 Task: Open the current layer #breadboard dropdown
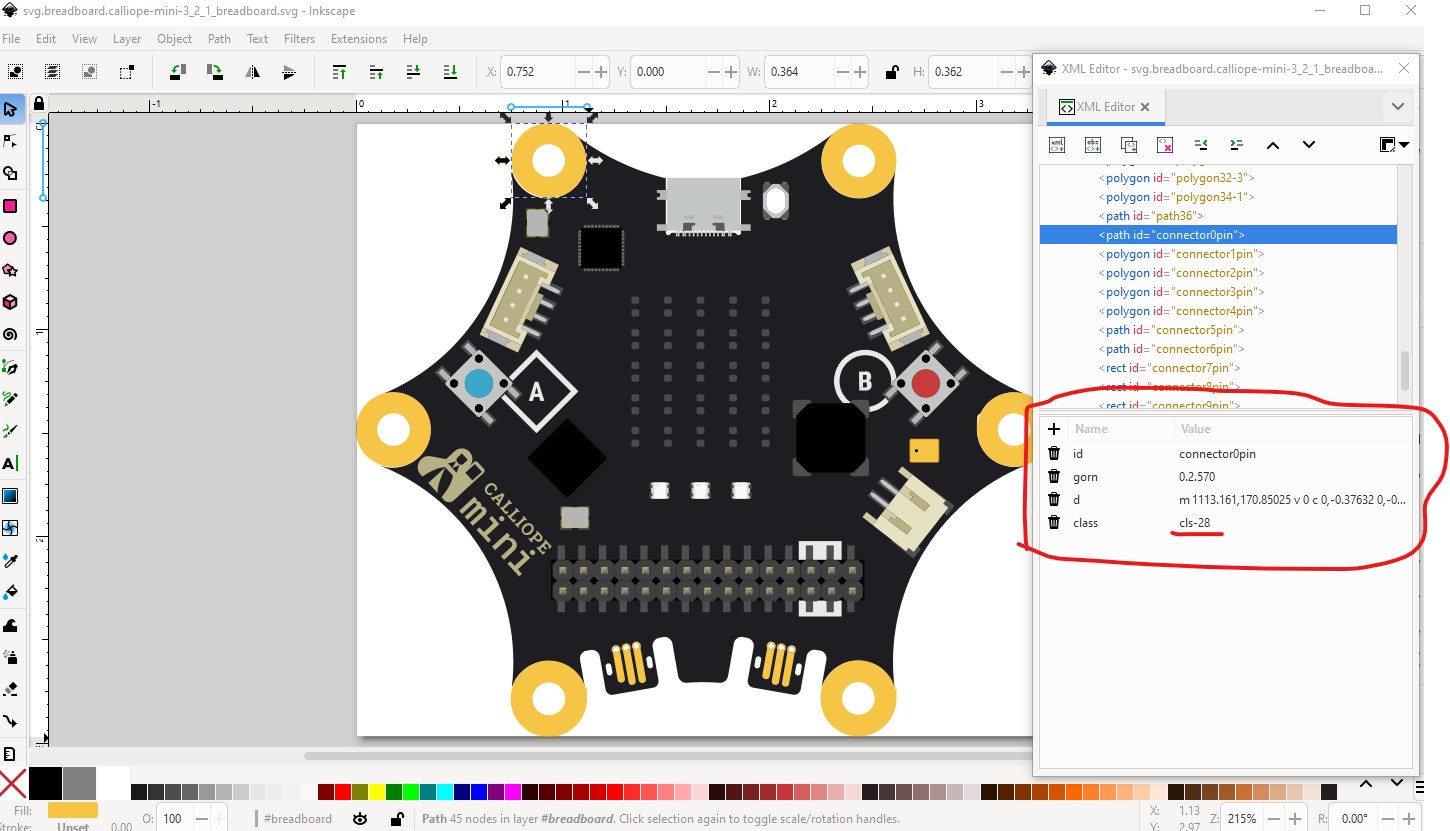click(x=297, y=819)
